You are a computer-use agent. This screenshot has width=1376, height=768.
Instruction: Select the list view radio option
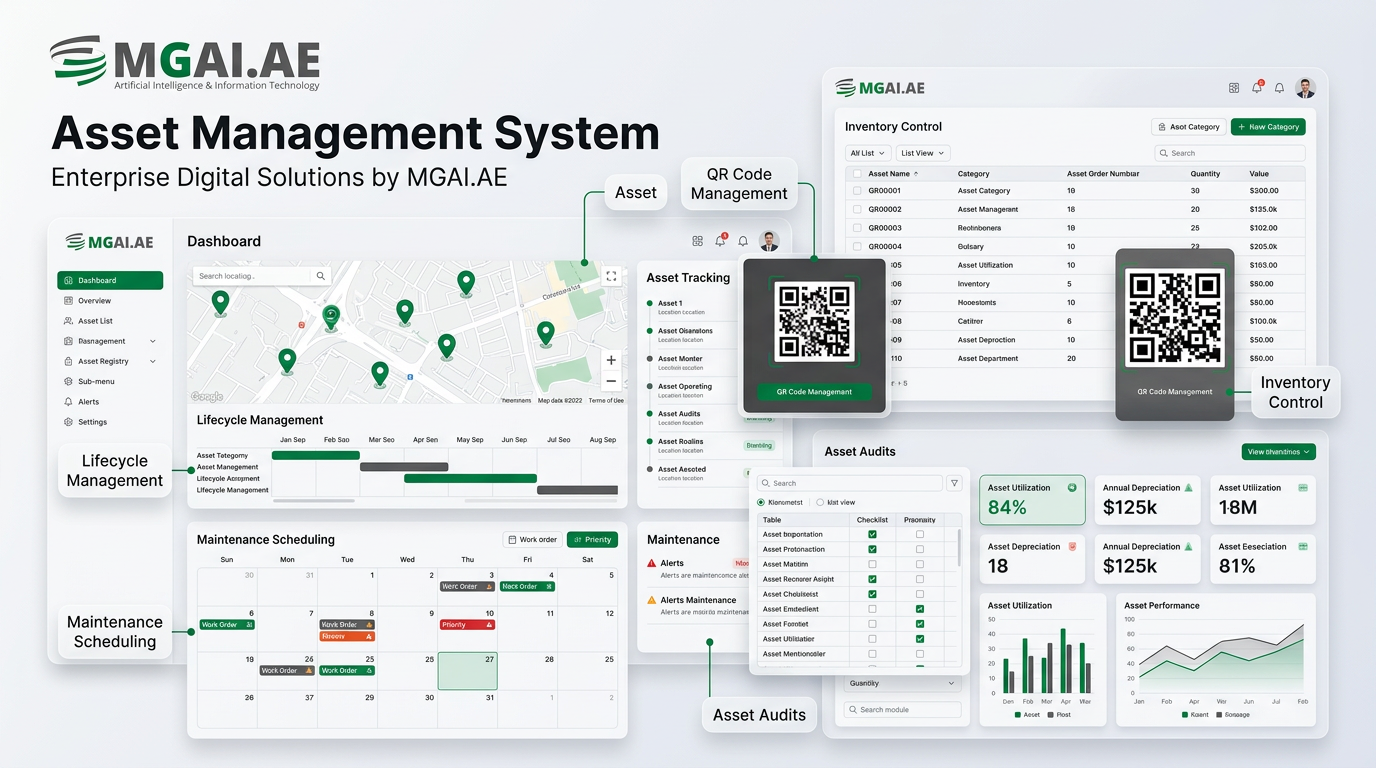click(x=820, y=502)
